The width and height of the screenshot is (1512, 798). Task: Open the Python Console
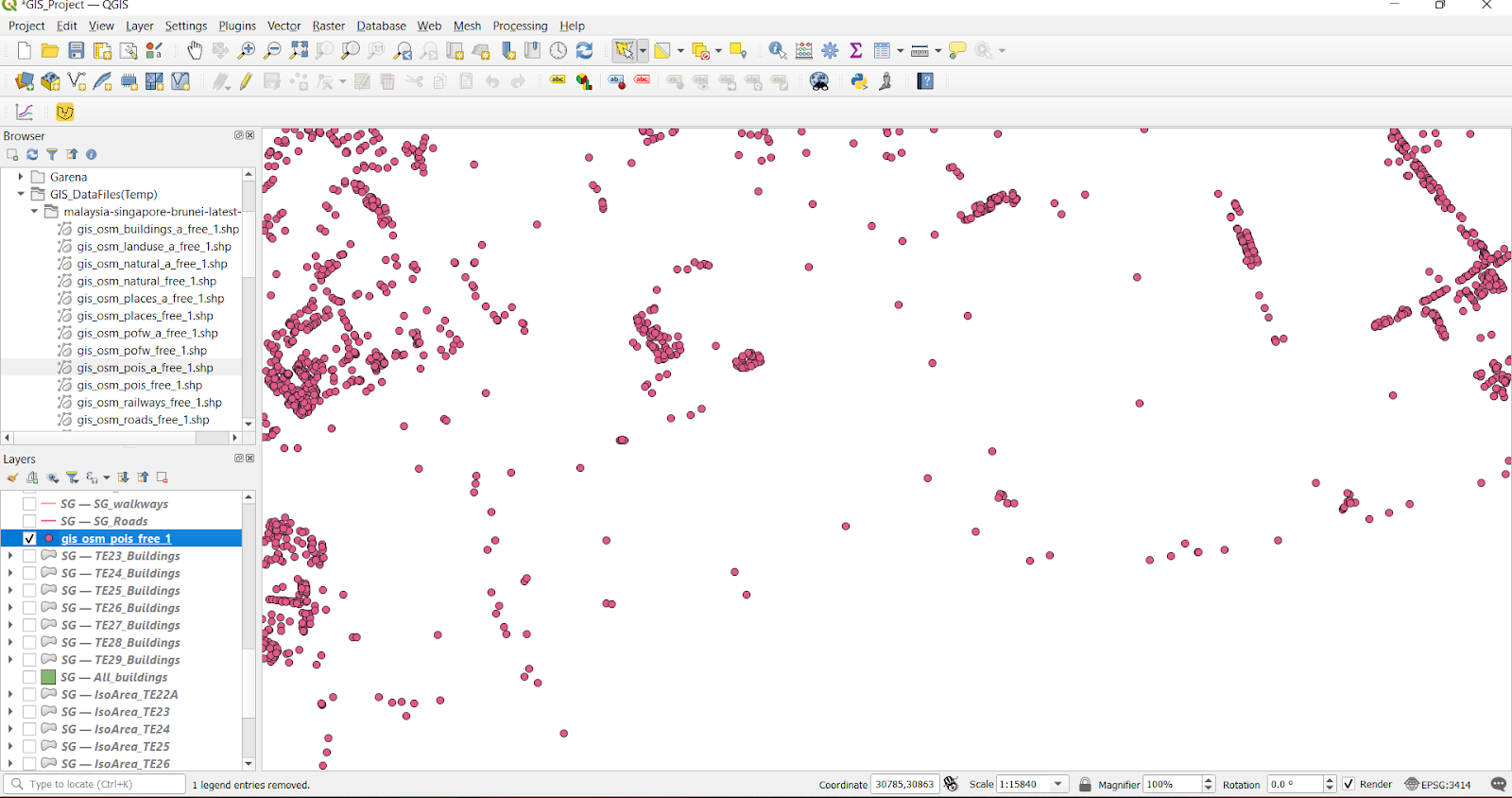click(x=859, y=82)
